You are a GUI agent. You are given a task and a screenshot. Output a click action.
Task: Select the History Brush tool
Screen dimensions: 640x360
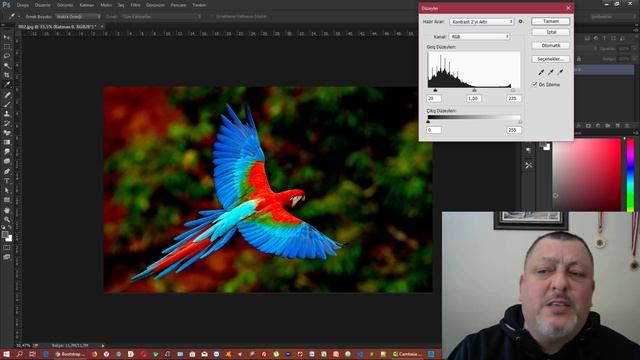[x=7, y=123]
